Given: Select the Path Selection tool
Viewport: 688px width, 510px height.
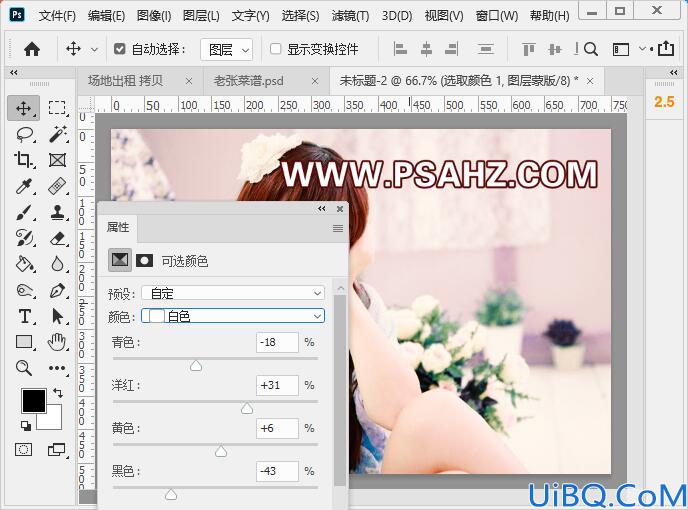Looking at the screenshot, I should [57, 316].
